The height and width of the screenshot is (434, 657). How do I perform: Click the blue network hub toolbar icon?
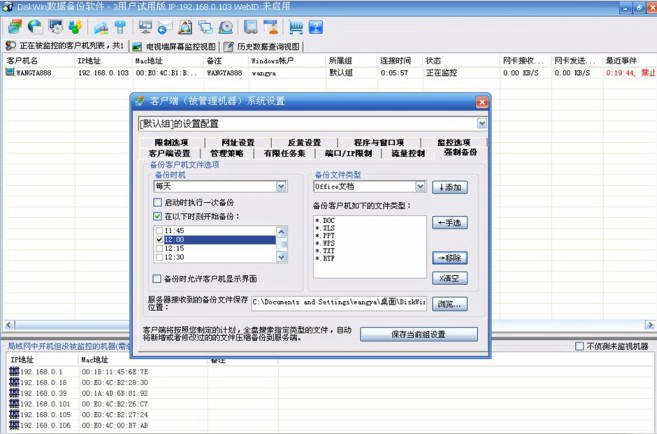coord(121,27)
